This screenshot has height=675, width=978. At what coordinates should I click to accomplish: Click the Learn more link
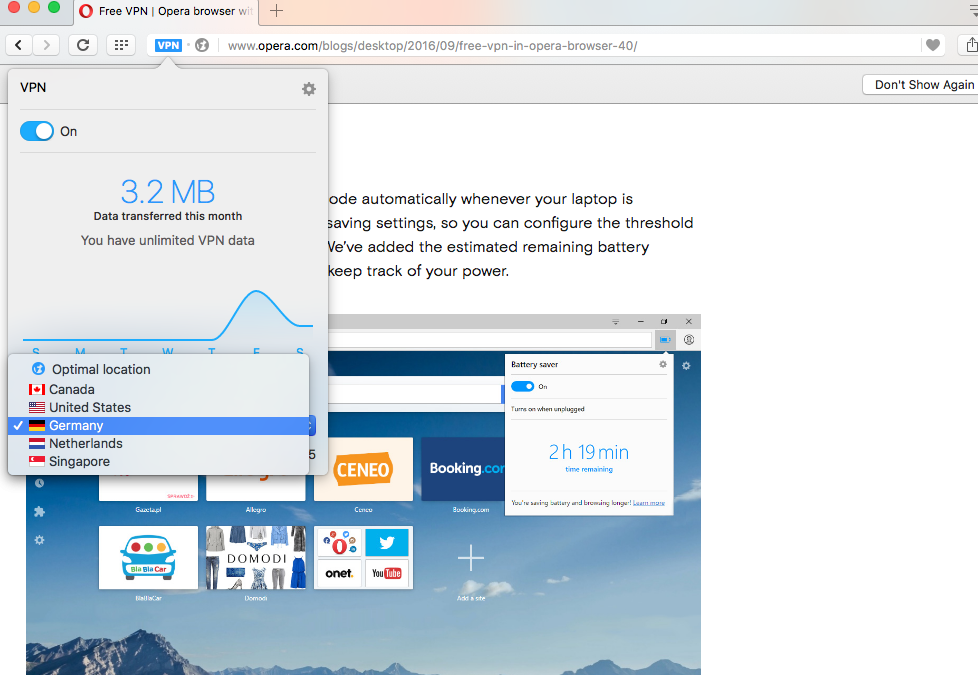(649, 503)
